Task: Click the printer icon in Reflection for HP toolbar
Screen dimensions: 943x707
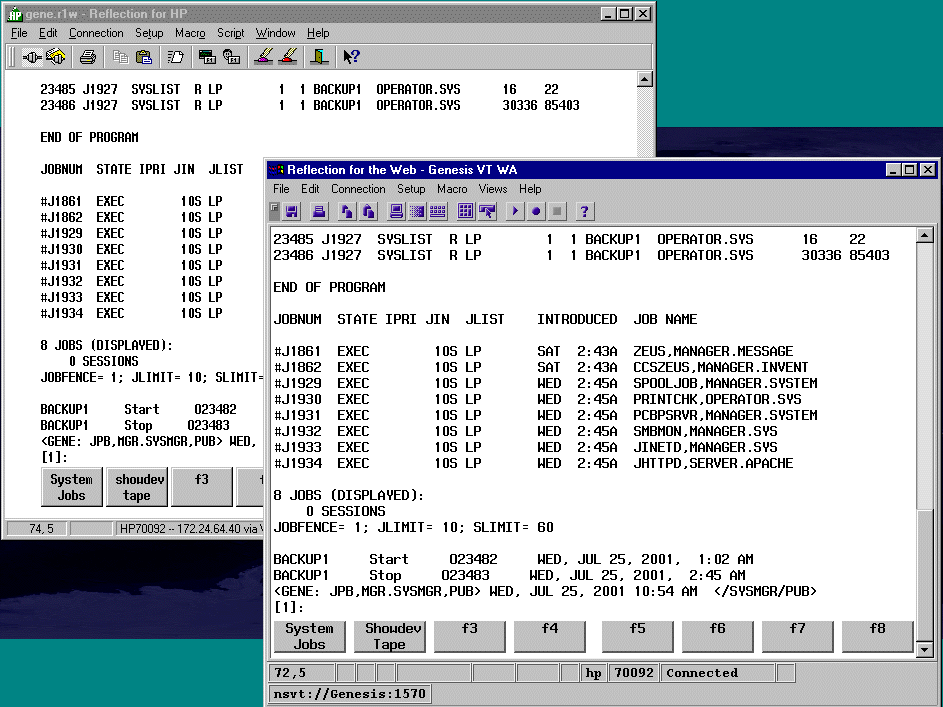Action: 88,57
